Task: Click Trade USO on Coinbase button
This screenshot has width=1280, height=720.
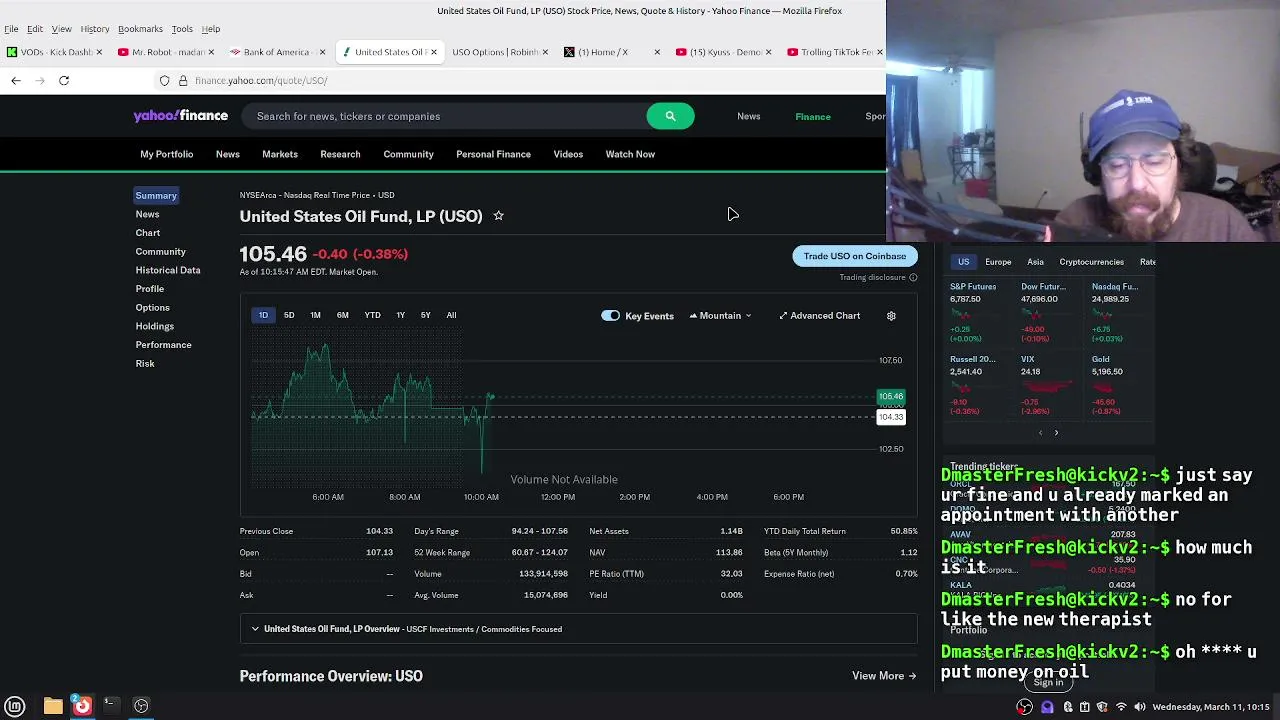Action: tap(855, 256)
